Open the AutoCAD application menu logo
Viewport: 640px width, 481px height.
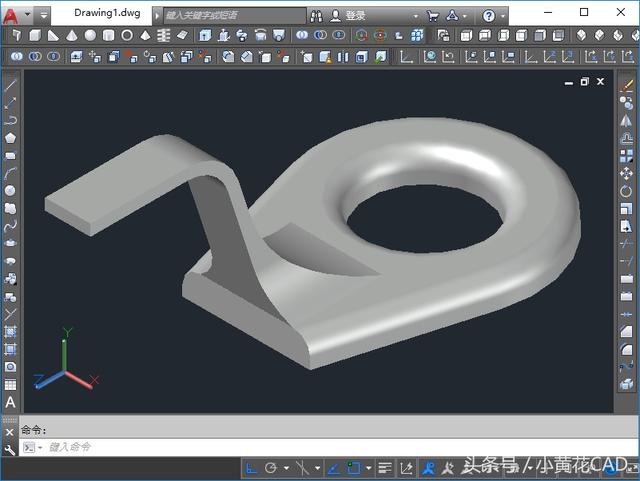11,15
